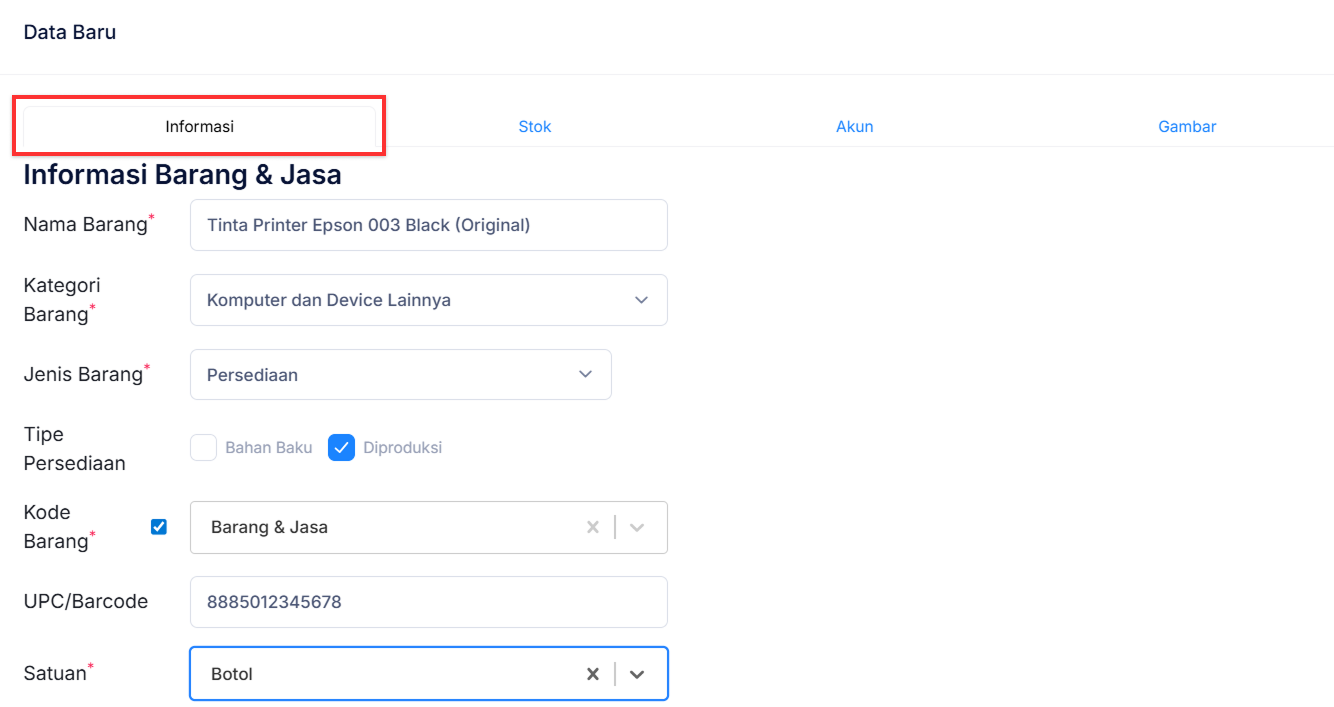Image resolution: width=1334 pixels, height=707 pixels.
Task: Switch to the Stok tab
Action: point(535,127)
